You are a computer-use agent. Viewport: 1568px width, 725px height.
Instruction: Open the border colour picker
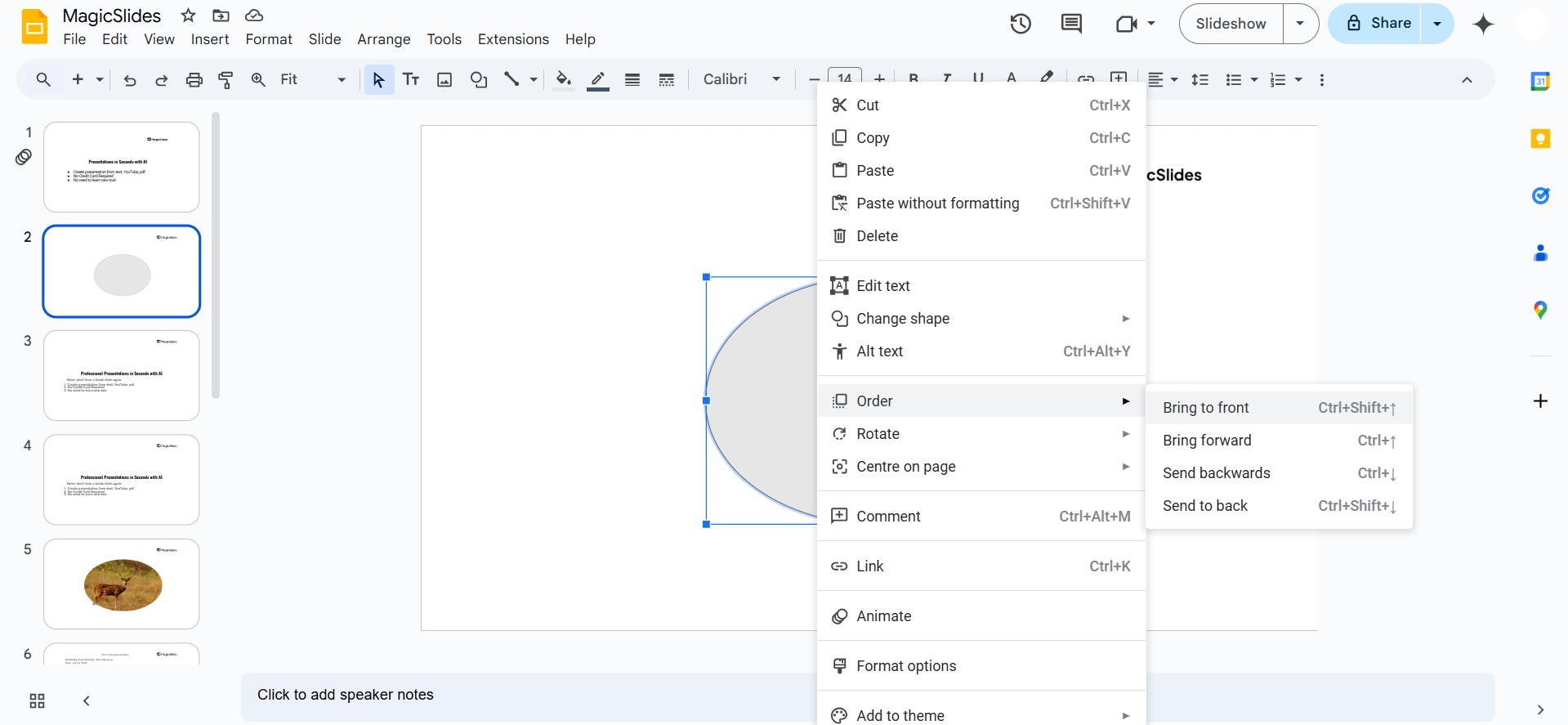click(598, 79)
